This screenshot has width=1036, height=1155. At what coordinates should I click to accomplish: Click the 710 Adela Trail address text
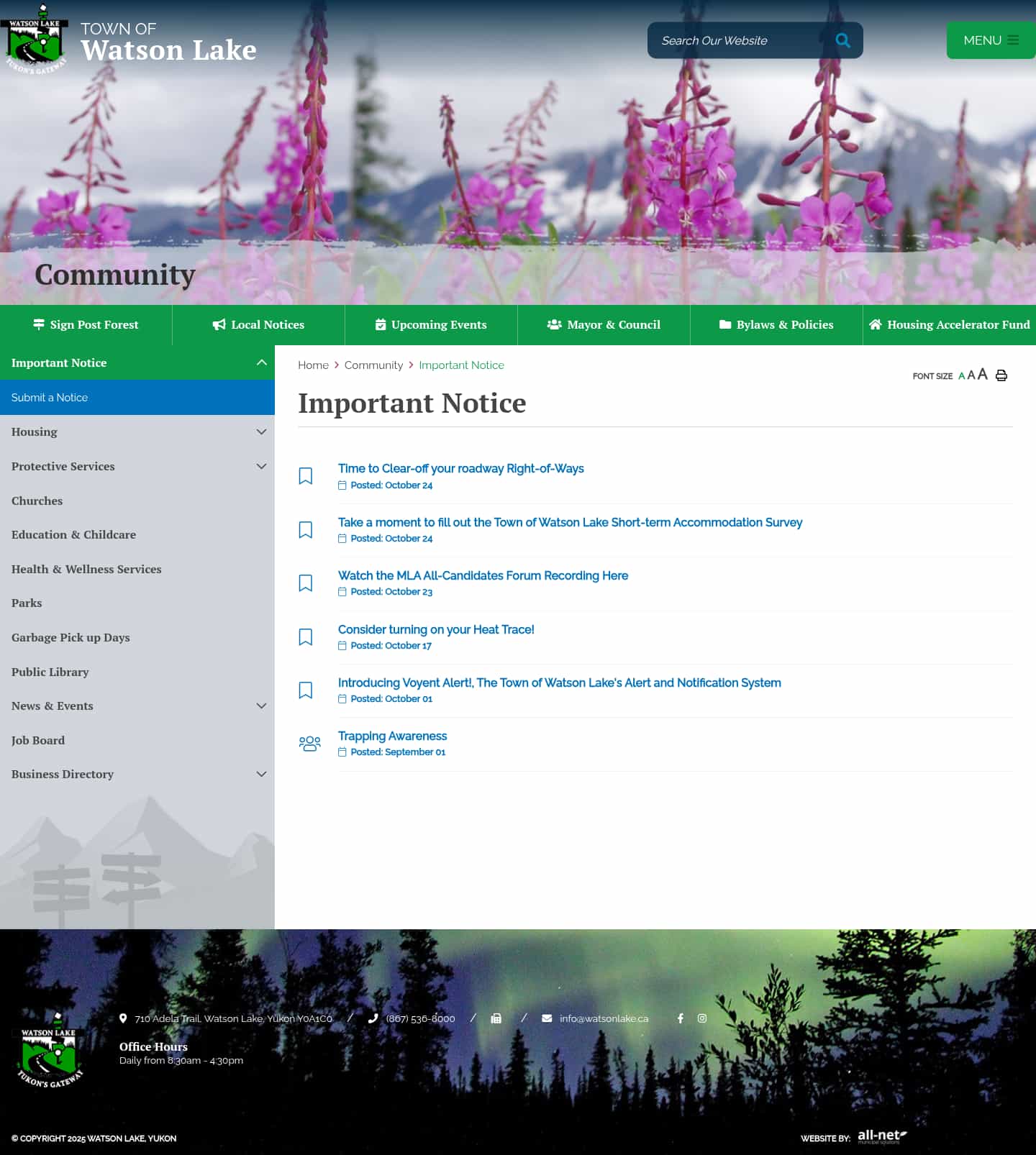[233, 1019]
